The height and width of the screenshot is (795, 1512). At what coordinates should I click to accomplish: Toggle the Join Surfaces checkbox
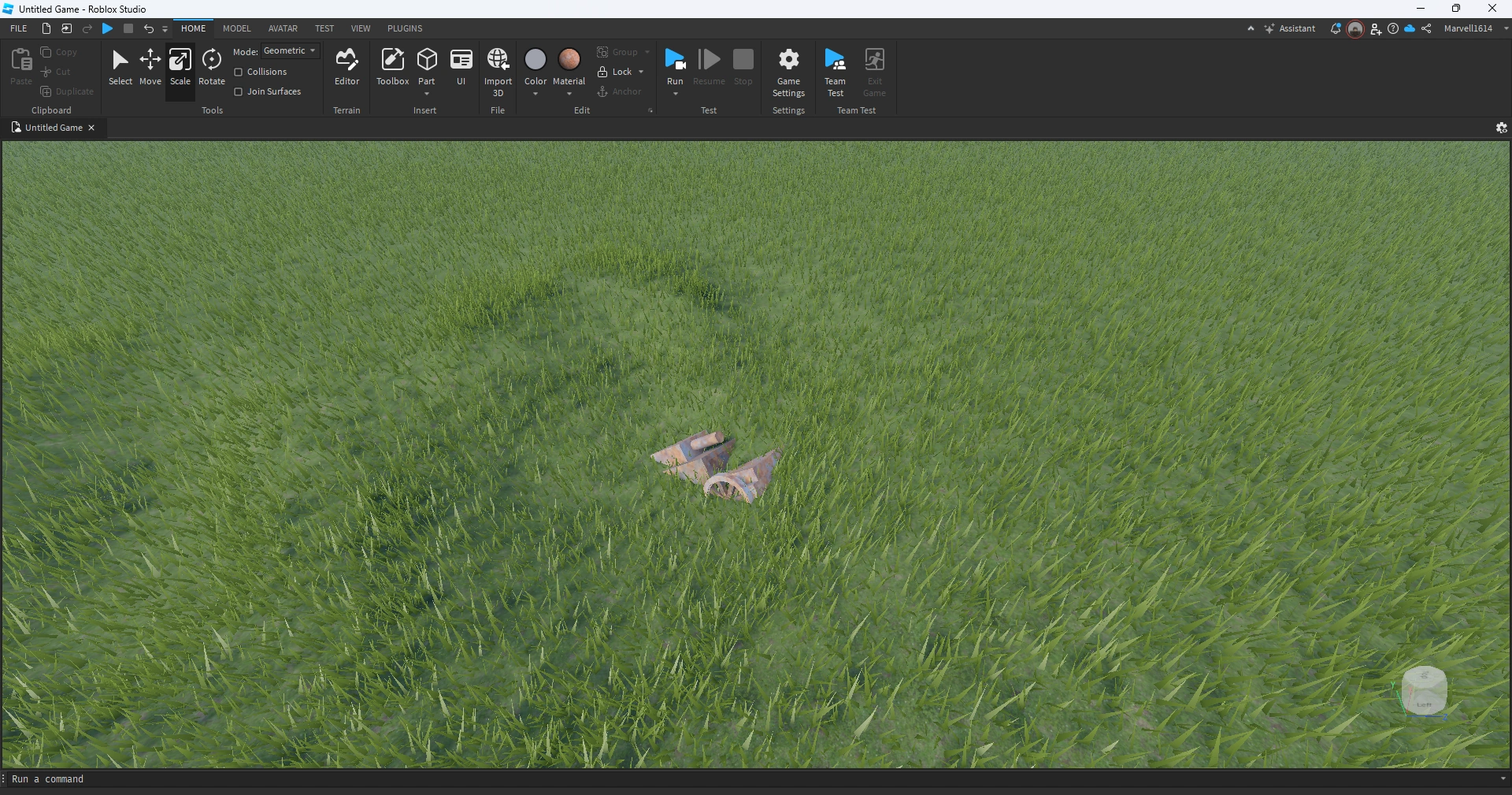coord(239,91)
